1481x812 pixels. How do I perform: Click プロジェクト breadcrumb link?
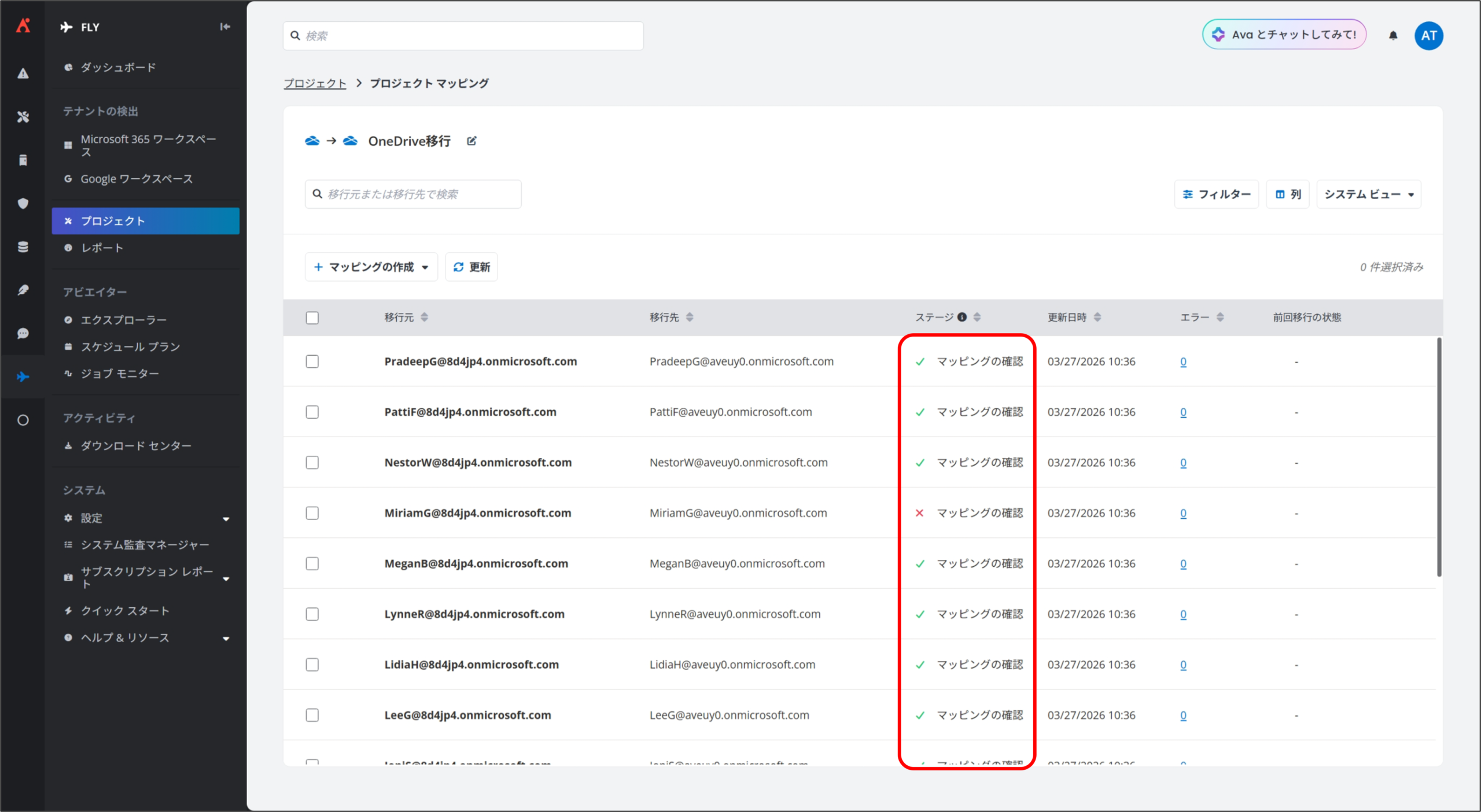(x=315, y=83)
